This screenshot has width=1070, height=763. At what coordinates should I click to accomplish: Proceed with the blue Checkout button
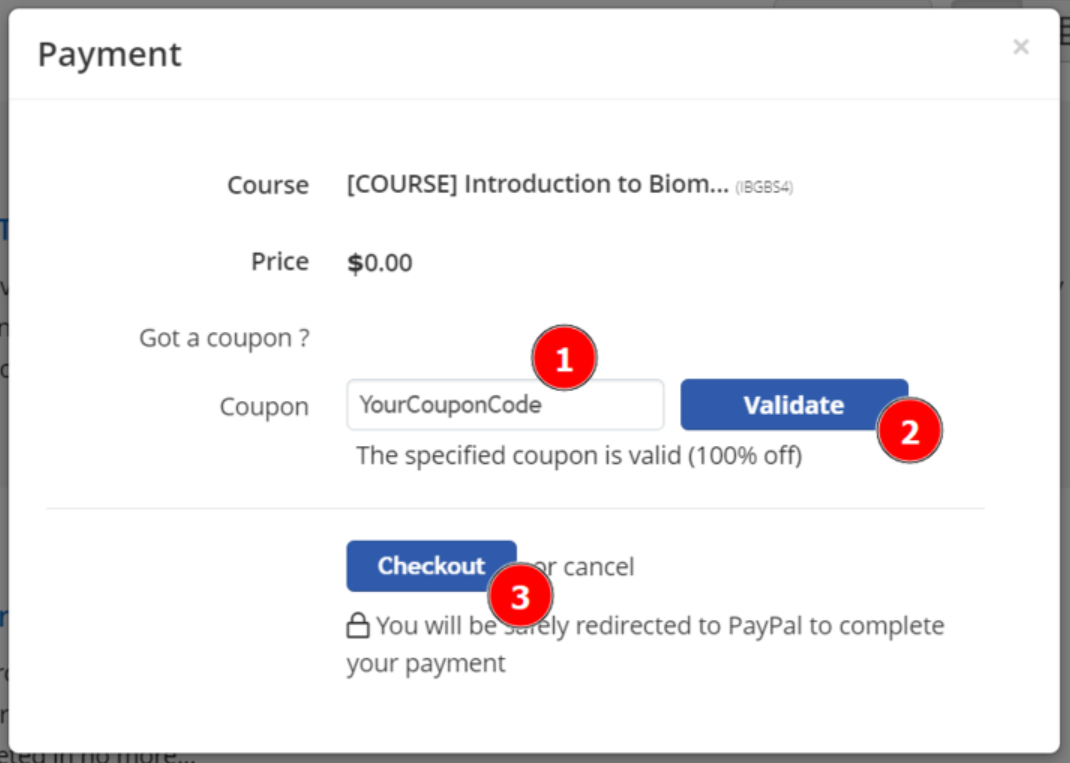point(431,566)
